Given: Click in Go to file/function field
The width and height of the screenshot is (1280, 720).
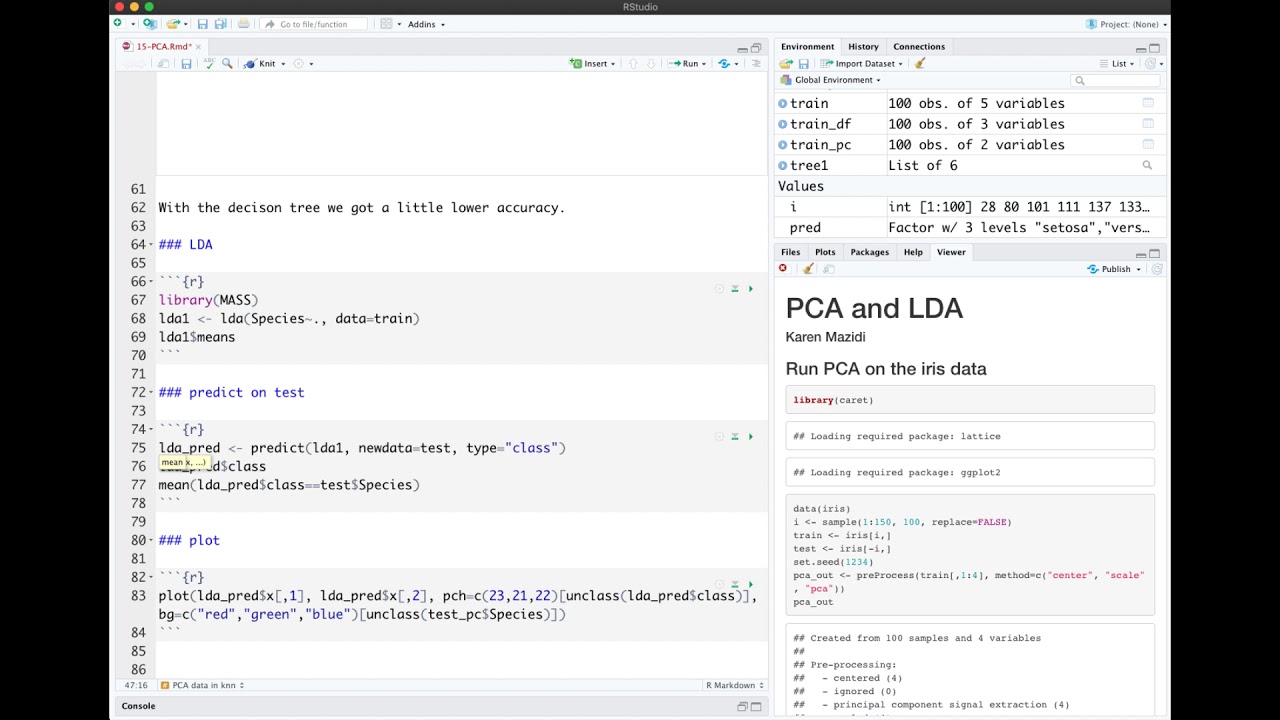Looking at the screenshot, I should (x=313, y=24).
